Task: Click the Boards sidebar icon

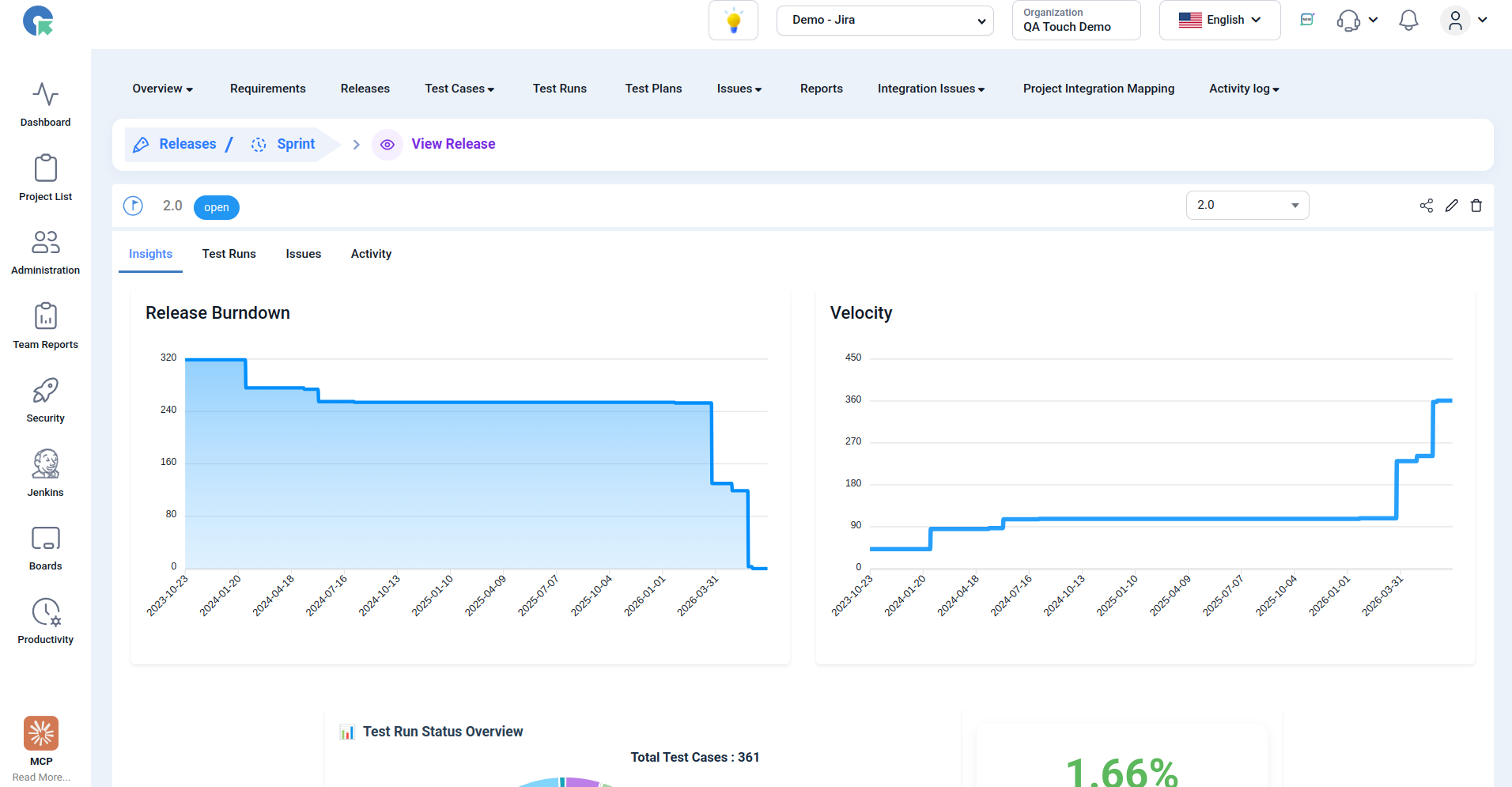Action: click(x=46, y=539)
